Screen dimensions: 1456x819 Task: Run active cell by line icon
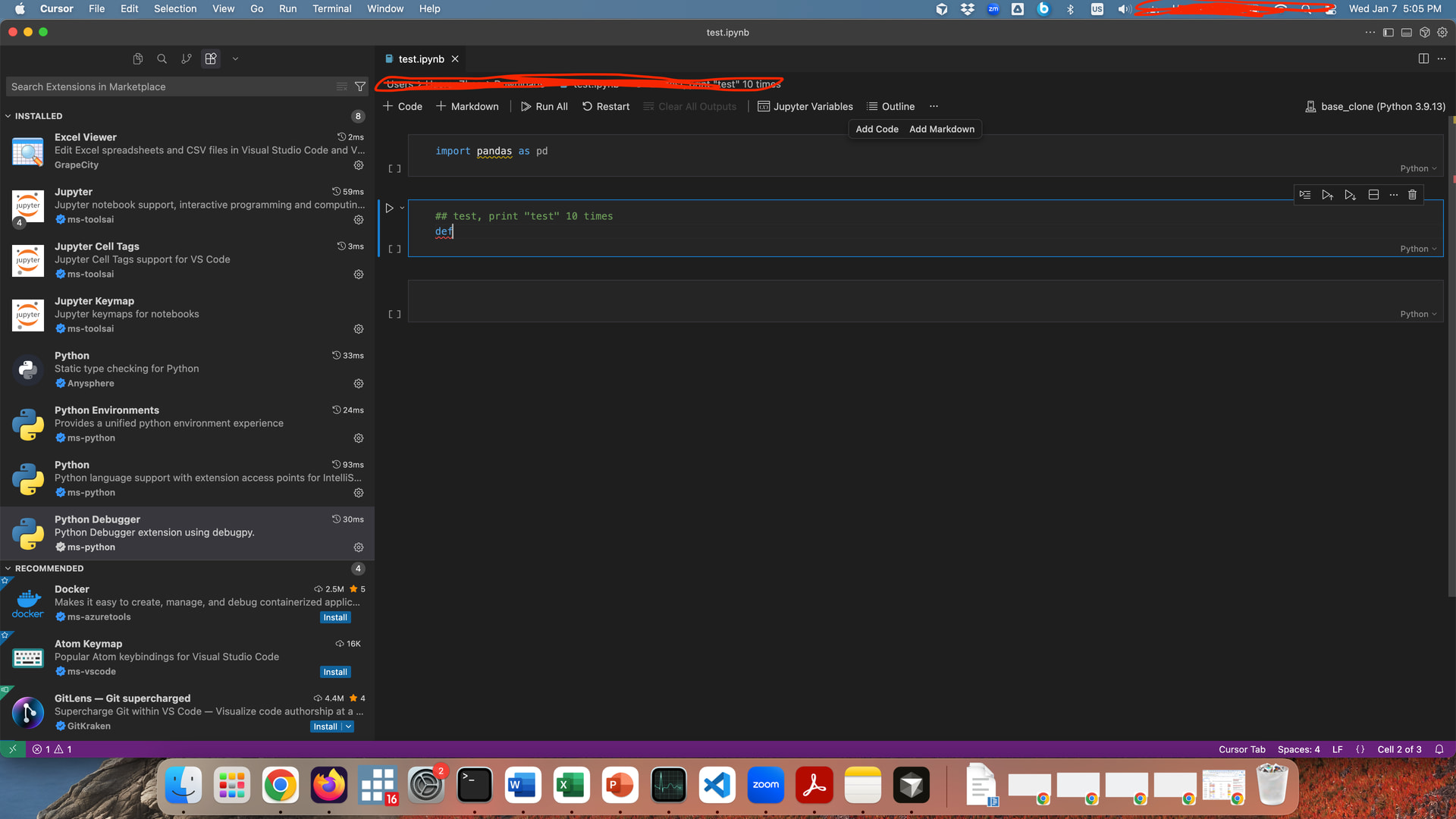pyautogui.click(x=1304, y=195)
